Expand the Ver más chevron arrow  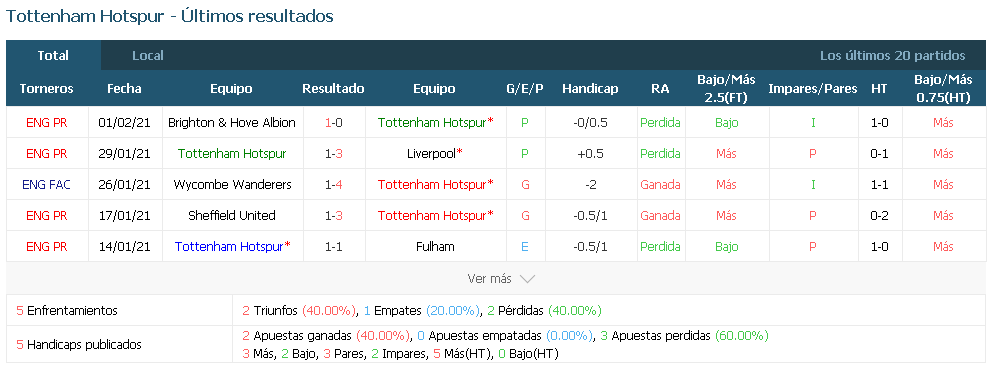click(527, 279)
